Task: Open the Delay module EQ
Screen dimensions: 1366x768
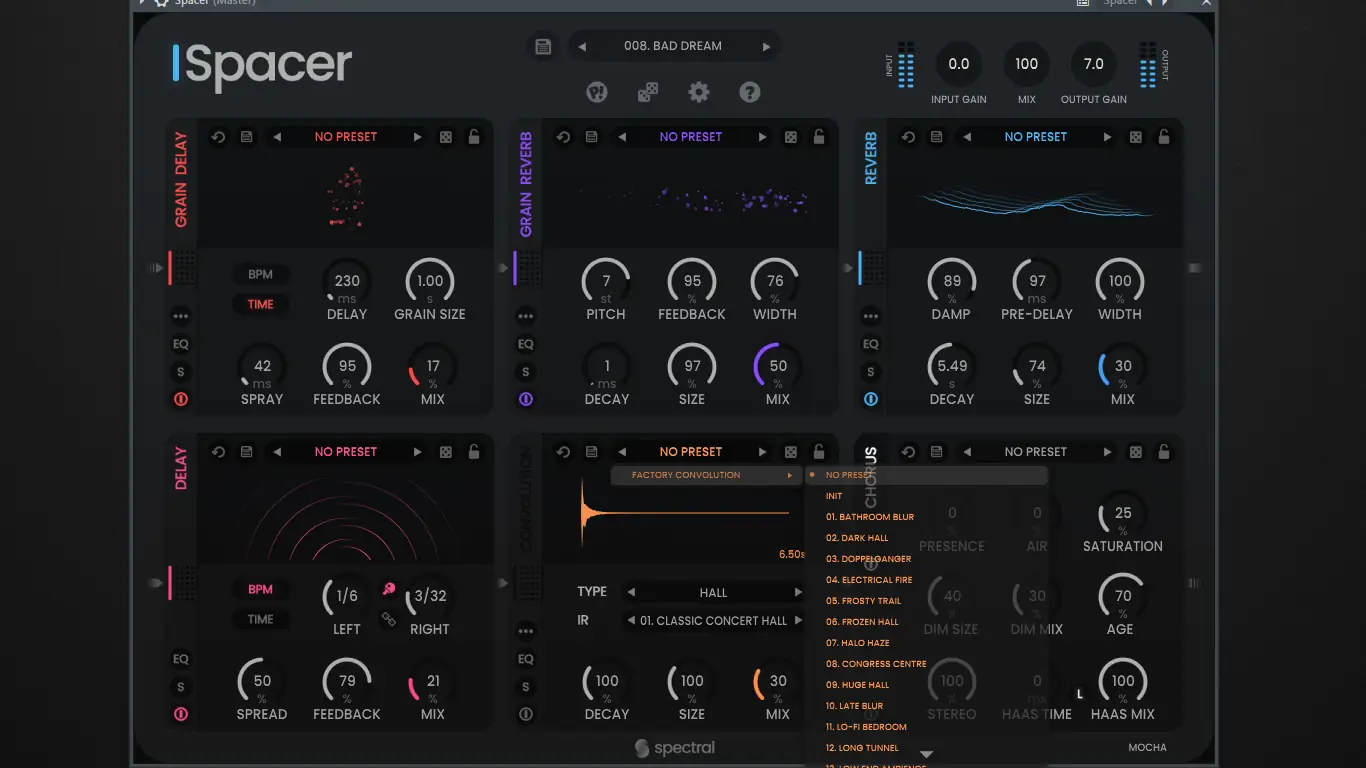Action: pyautogui.click(x=181, y=659)
